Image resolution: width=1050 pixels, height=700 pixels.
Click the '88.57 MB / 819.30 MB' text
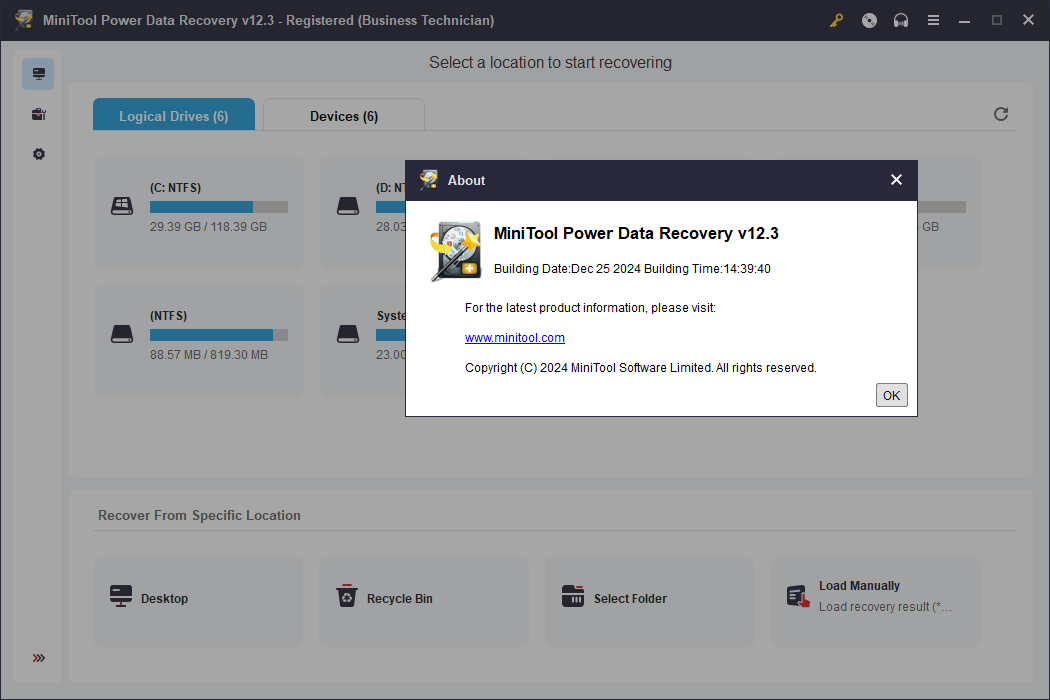[209, 355]
